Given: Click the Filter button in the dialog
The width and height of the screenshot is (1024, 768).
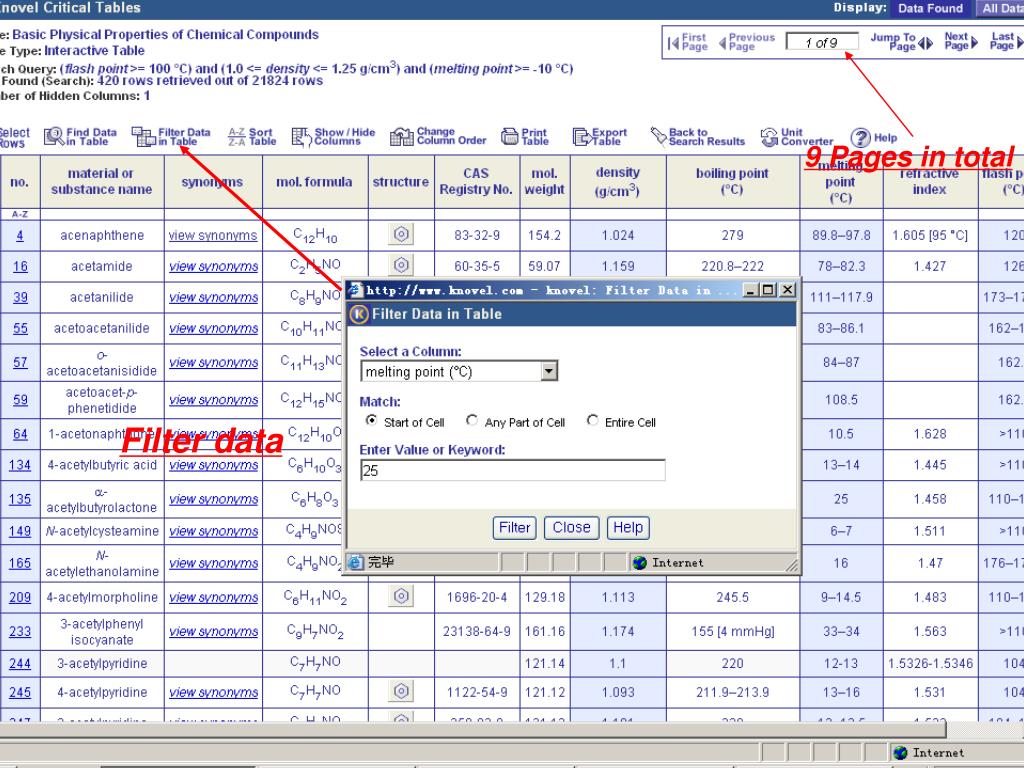Looking at the screenshot, I should tap(515, 528).
